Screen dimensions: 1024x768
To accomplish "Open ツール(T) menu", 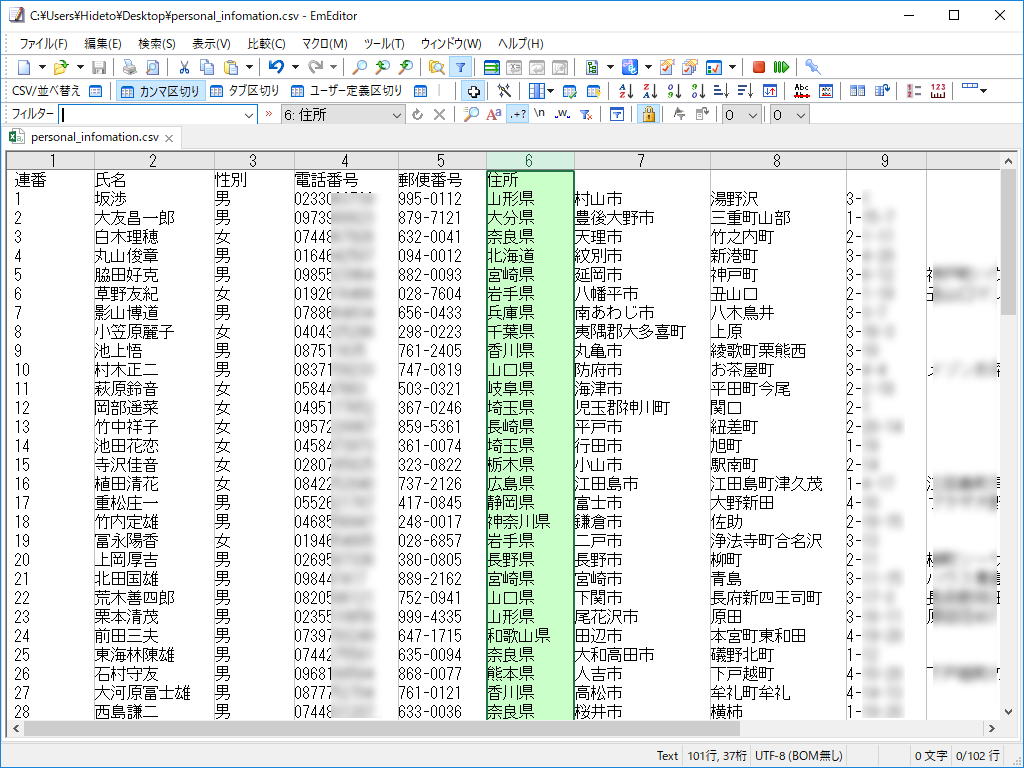I will coord(384,44).
